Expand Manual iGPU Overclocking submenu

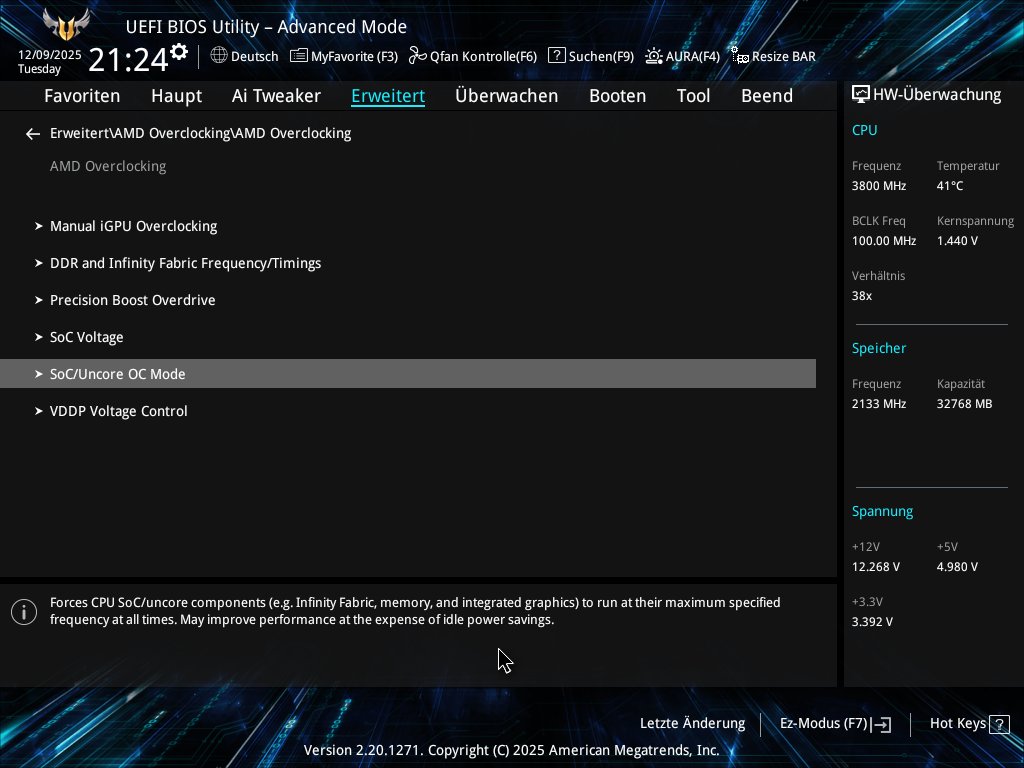click(408, 226)
